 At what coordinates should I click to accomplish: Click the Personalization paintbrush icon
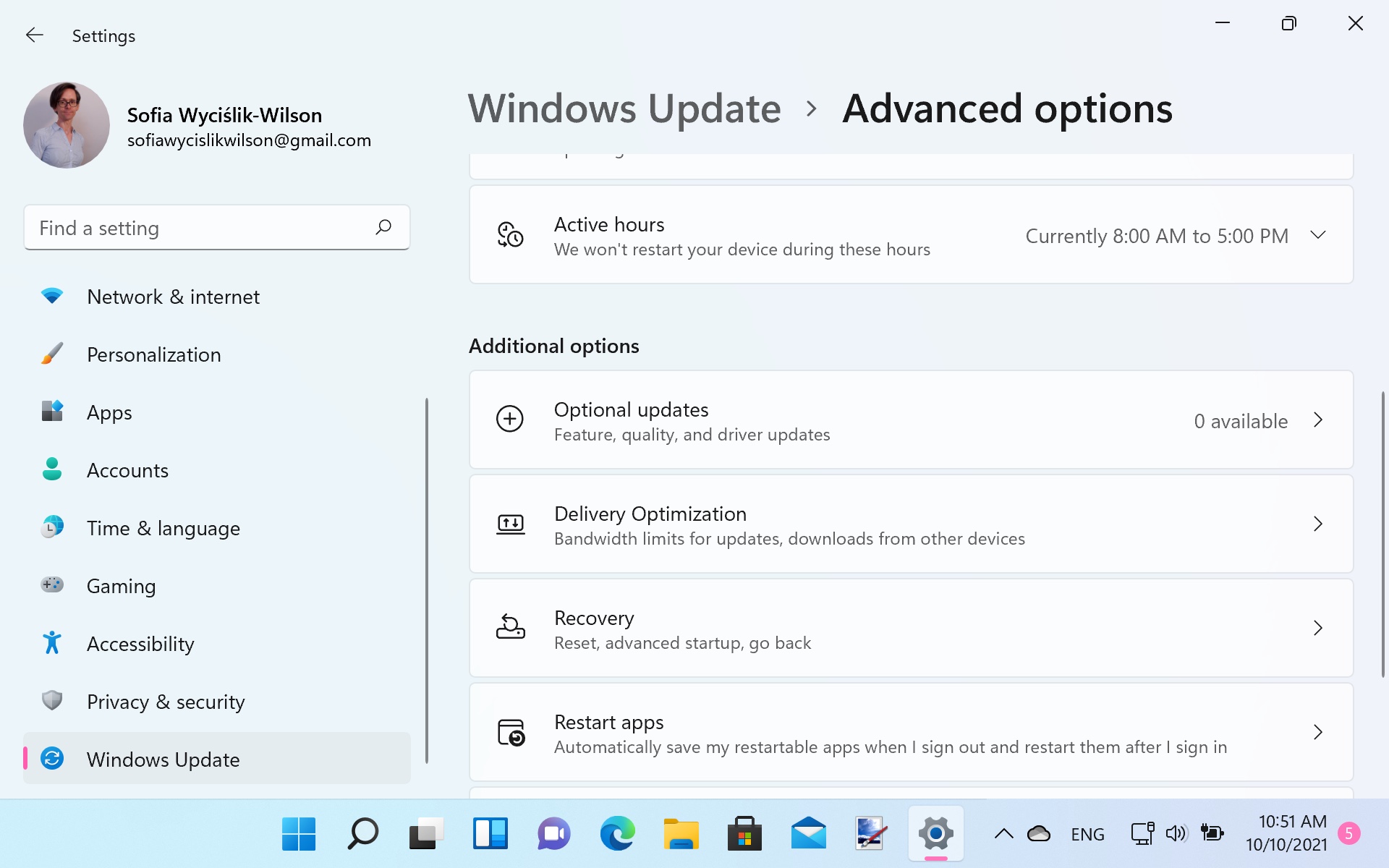pyautogui.click(x=52, y=354)
